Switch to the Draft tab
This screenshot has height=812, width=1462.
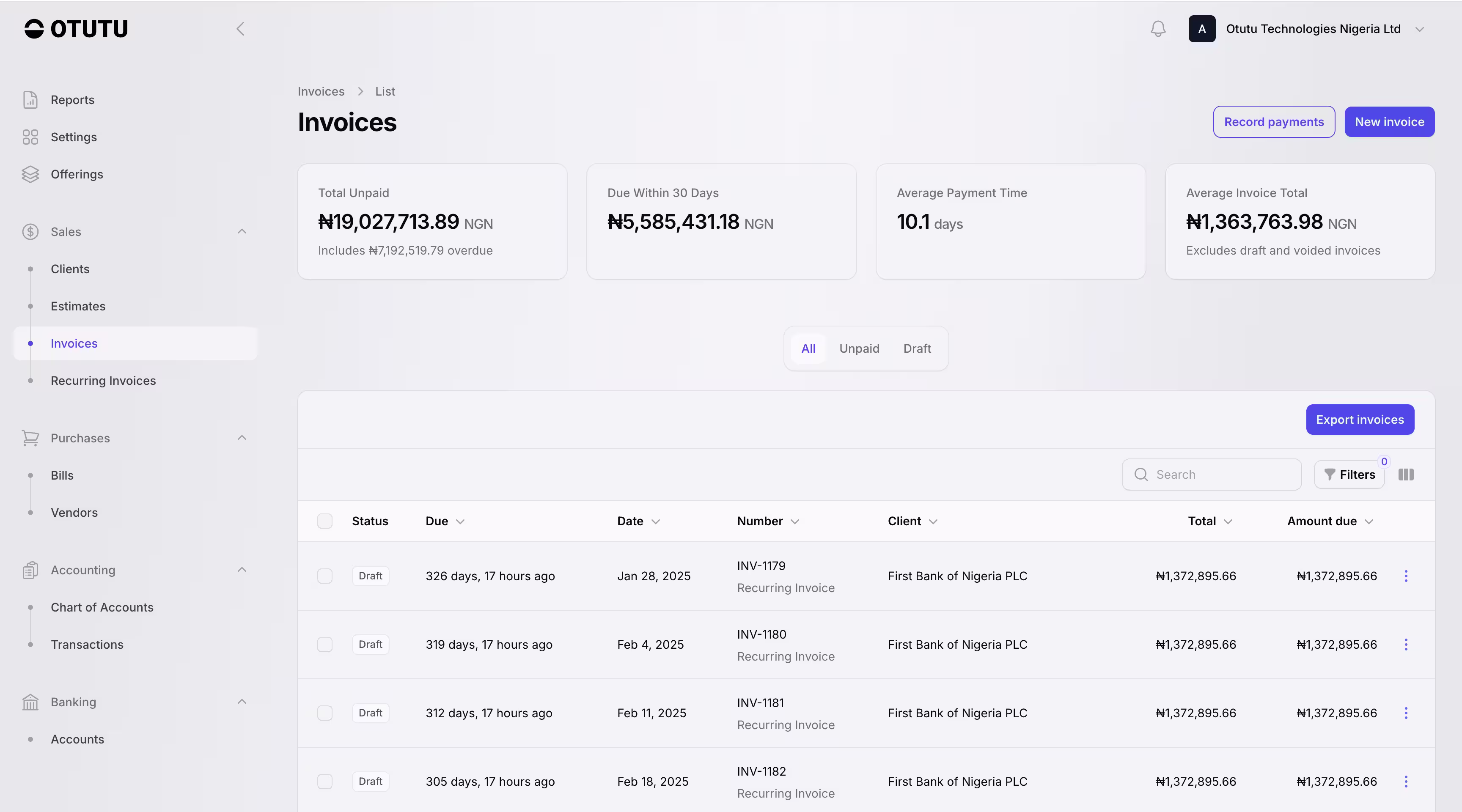(917, 348)
